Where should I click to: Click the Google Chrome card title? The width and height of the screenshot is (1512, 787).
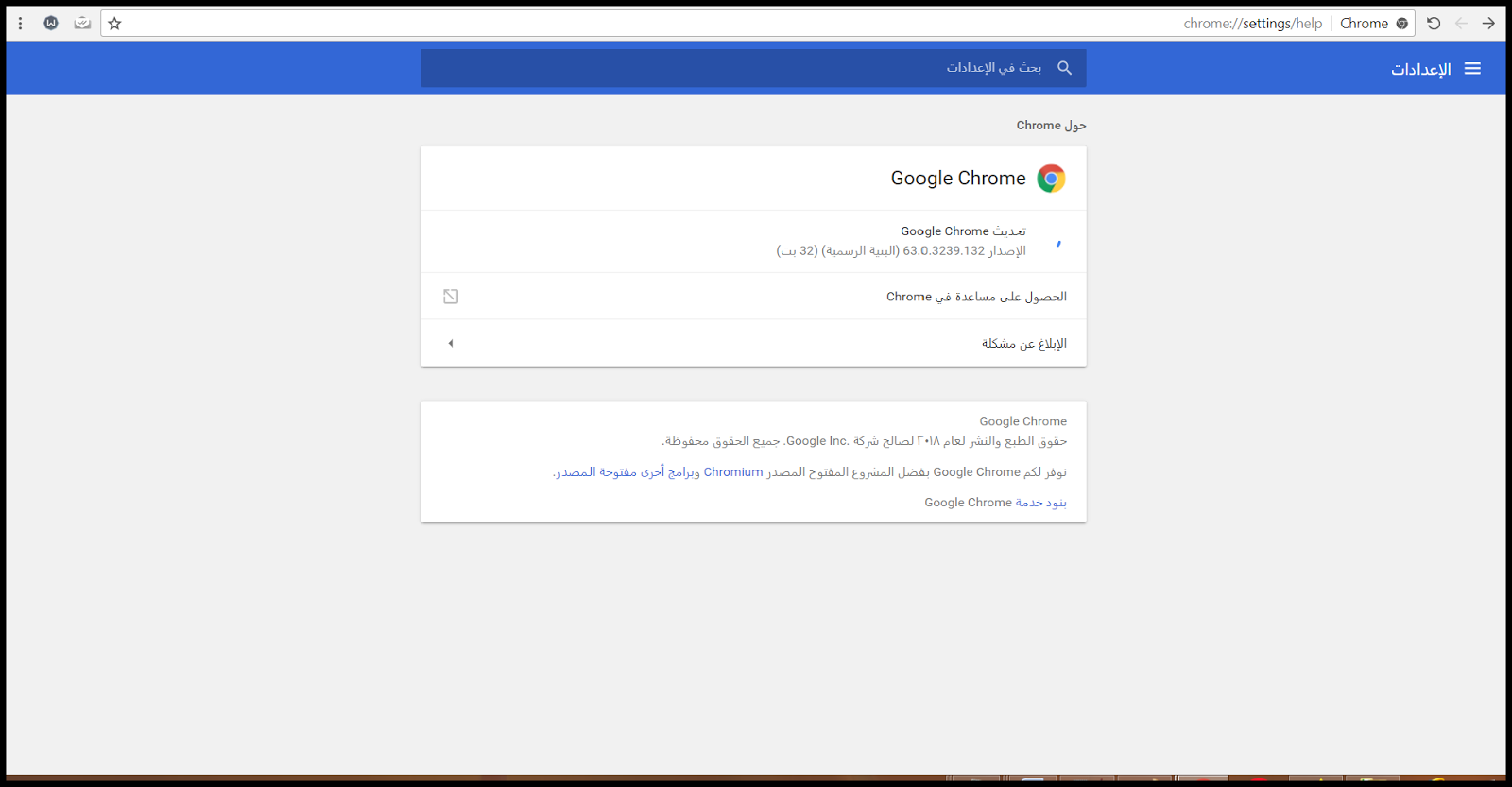click(x=958, y=179)
